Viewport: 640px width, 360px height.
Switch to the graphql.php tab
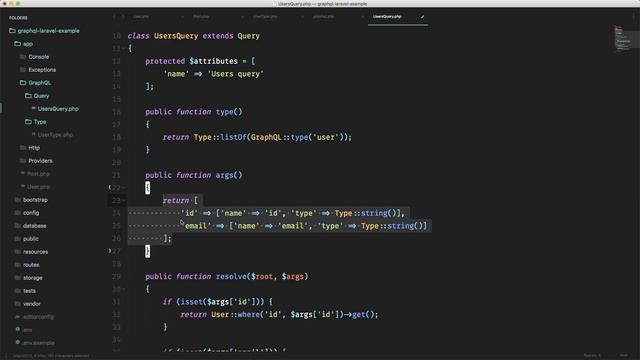[x=324, y=17]
